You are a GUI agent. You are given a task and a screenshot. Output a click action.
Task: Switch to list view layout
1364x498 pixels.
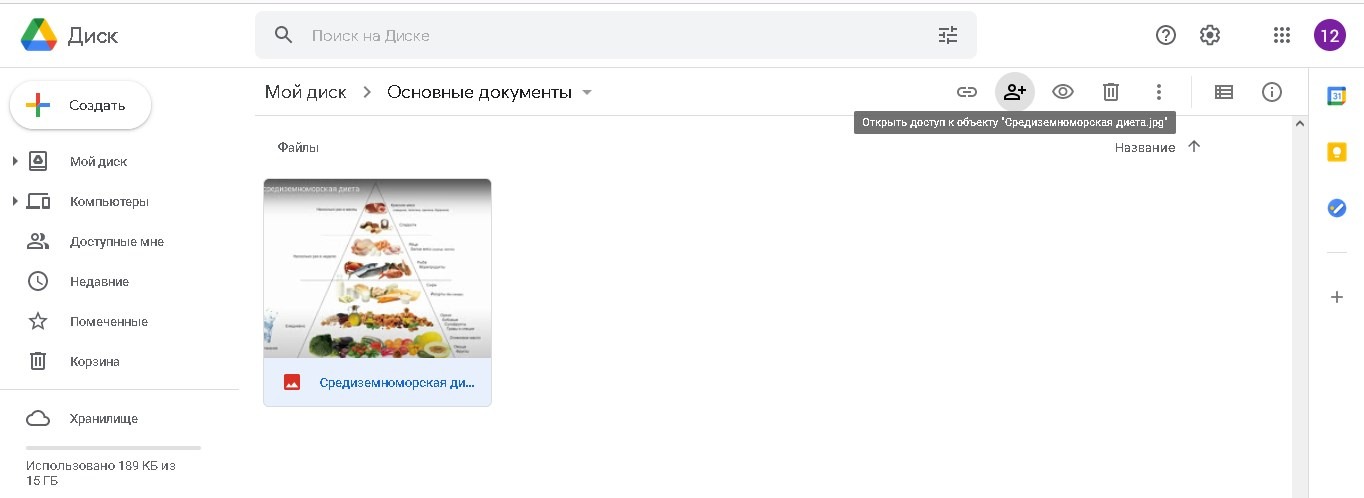tap(1223, 92)
